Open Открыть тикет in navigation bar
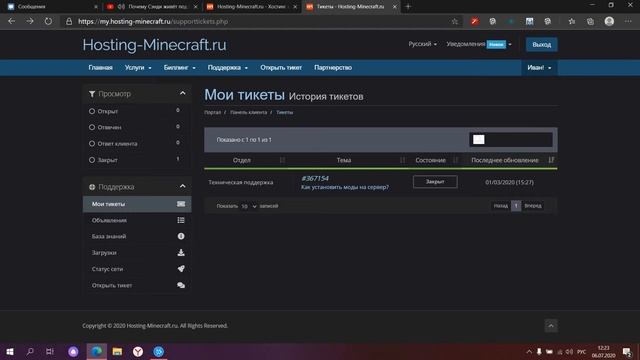The width and height of the screenshot is (640, 360). 281,68
